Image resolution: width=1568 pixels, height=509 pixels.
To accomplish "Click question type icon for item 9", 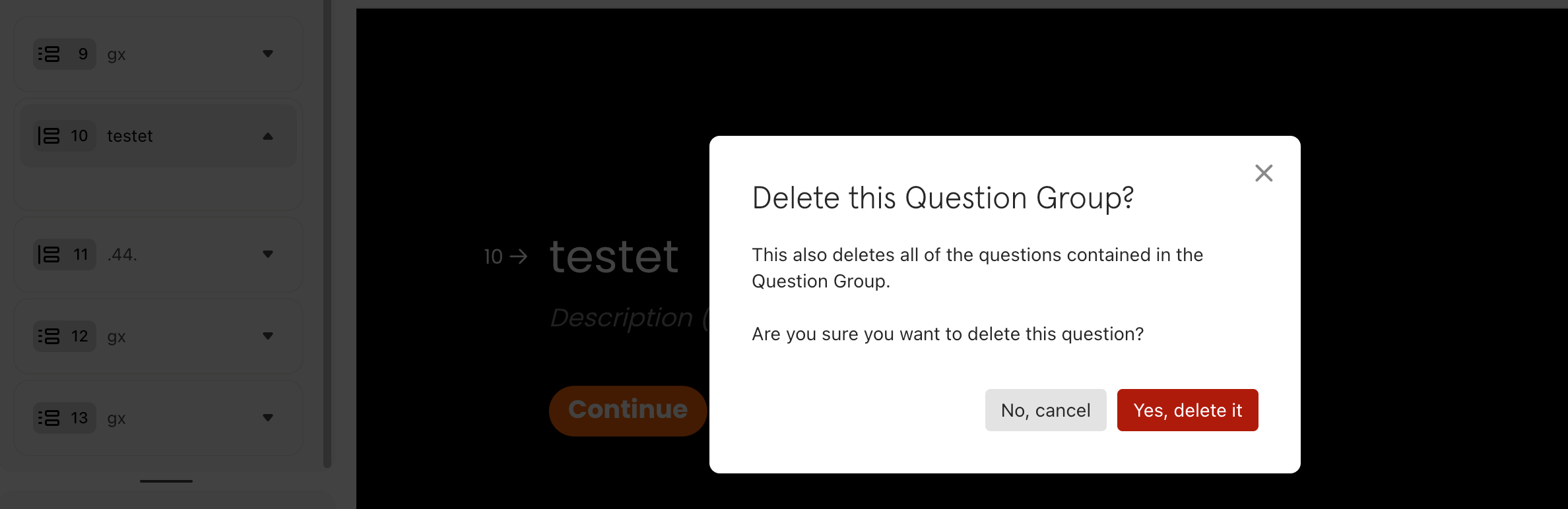I will [49, 54].
